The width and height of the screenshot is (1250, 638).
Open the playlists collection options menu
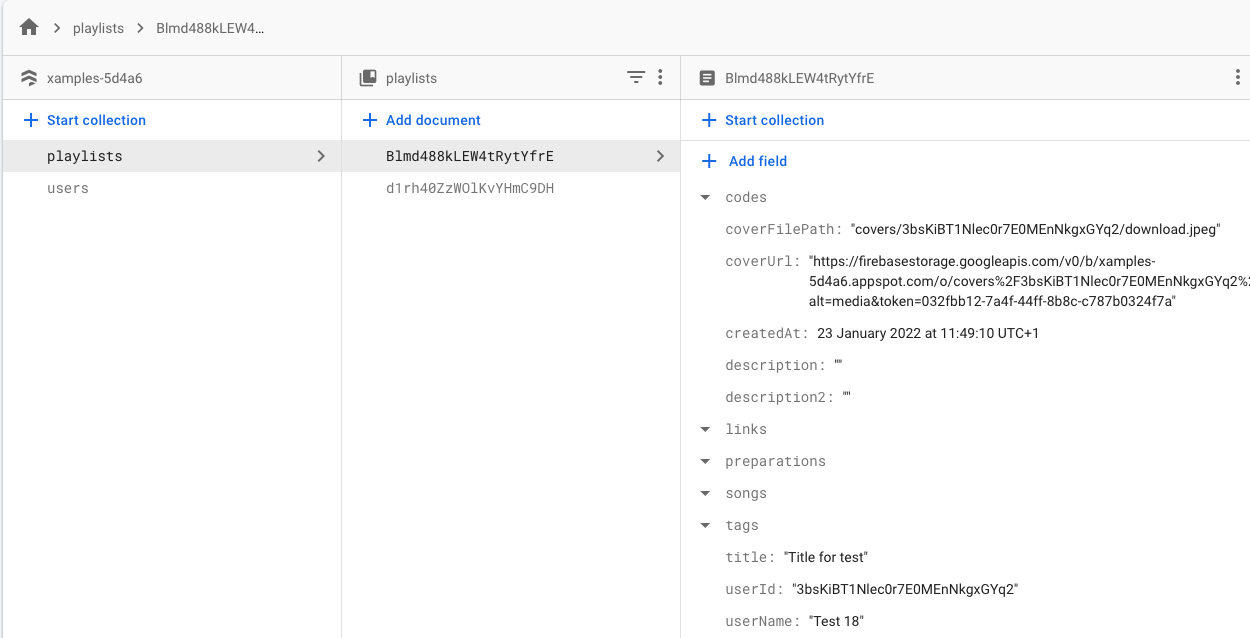coord(660,77)
